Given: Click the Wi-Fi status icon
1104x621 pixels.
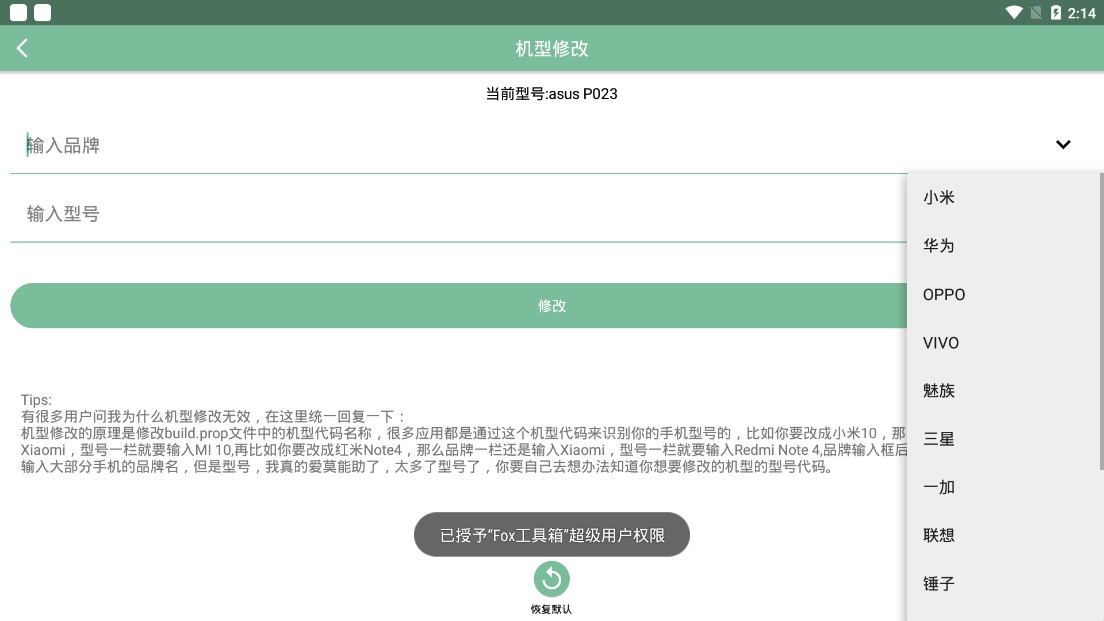Looking at the screenshot, I should pos(1014,13).
